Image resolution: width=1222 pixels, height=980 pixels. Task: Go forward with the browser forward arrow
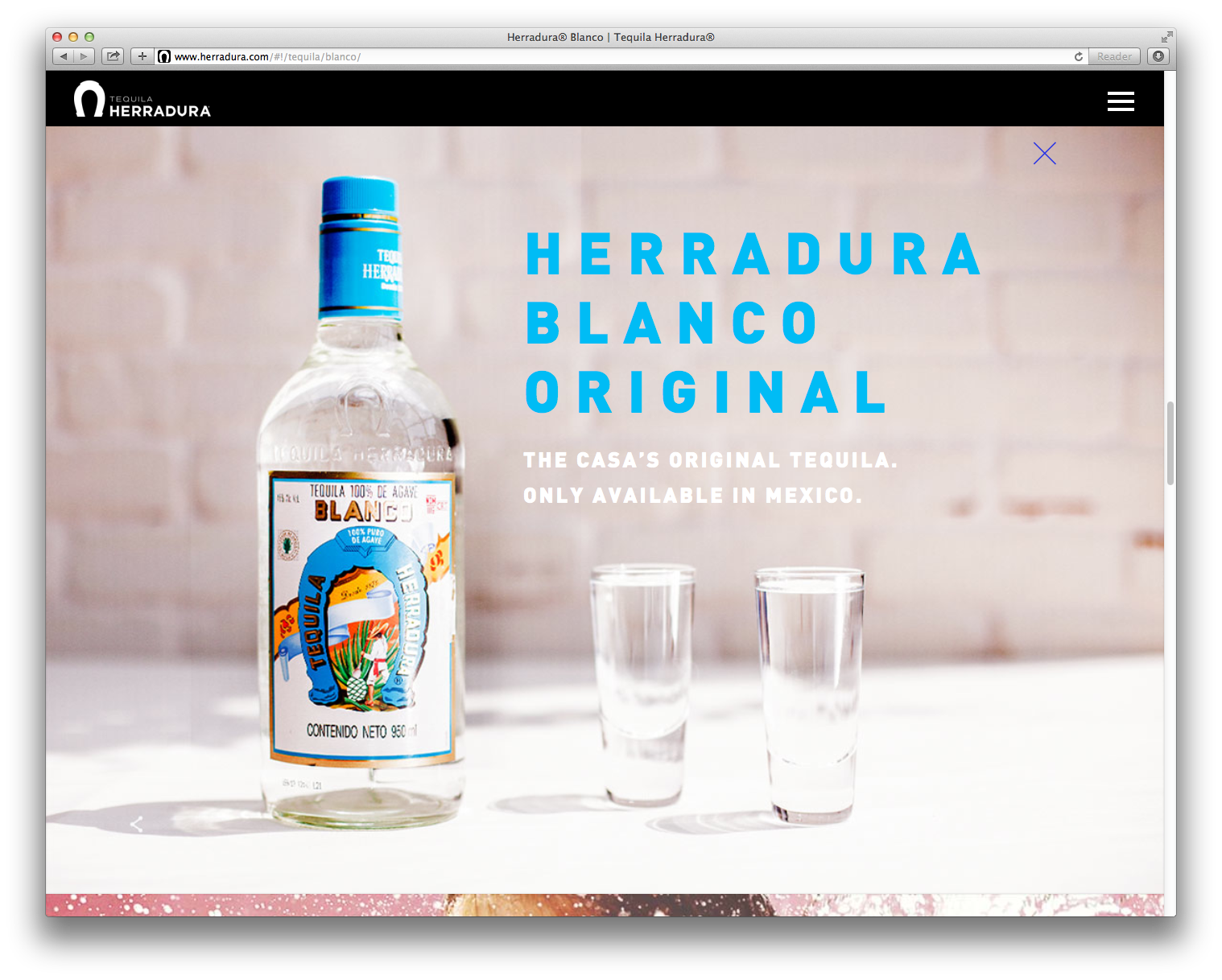coord(85,56)
